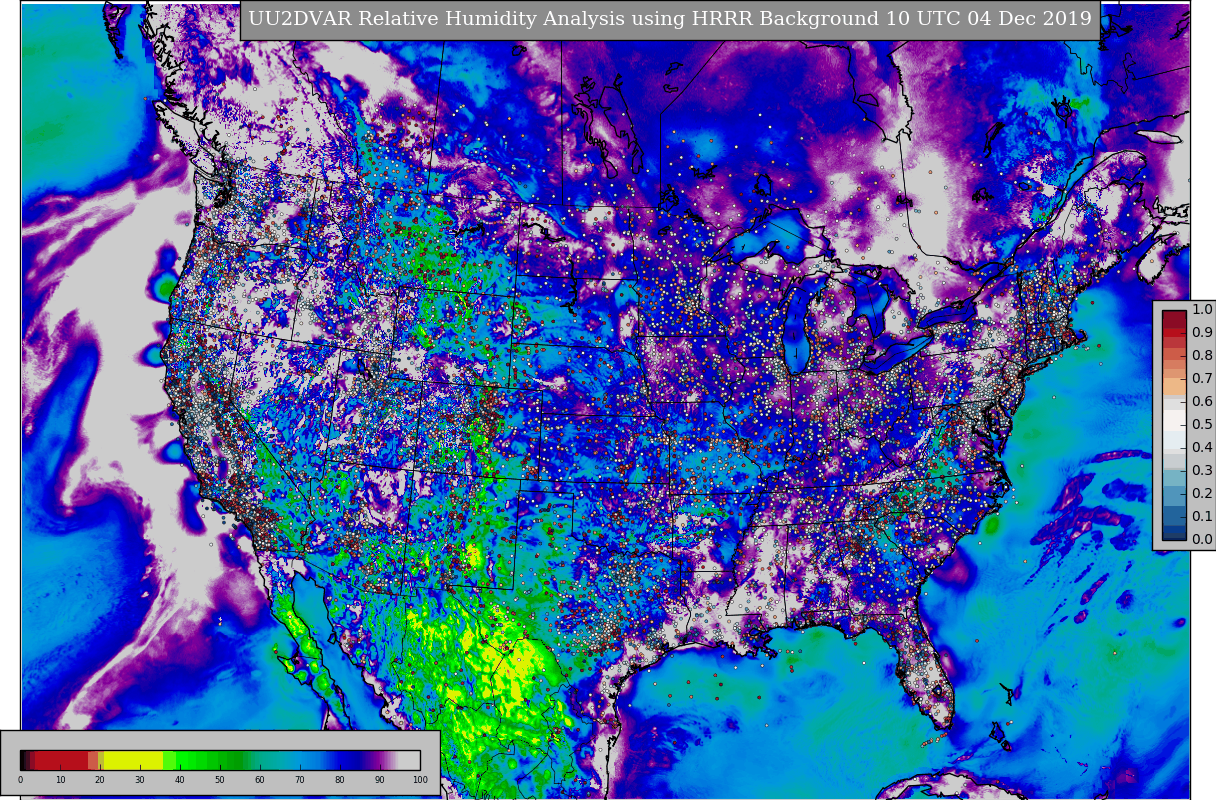Click the 0.0 label on the vertical colorbar
Viewport: 1216px width, 800px height.
tap(1202, 540)
